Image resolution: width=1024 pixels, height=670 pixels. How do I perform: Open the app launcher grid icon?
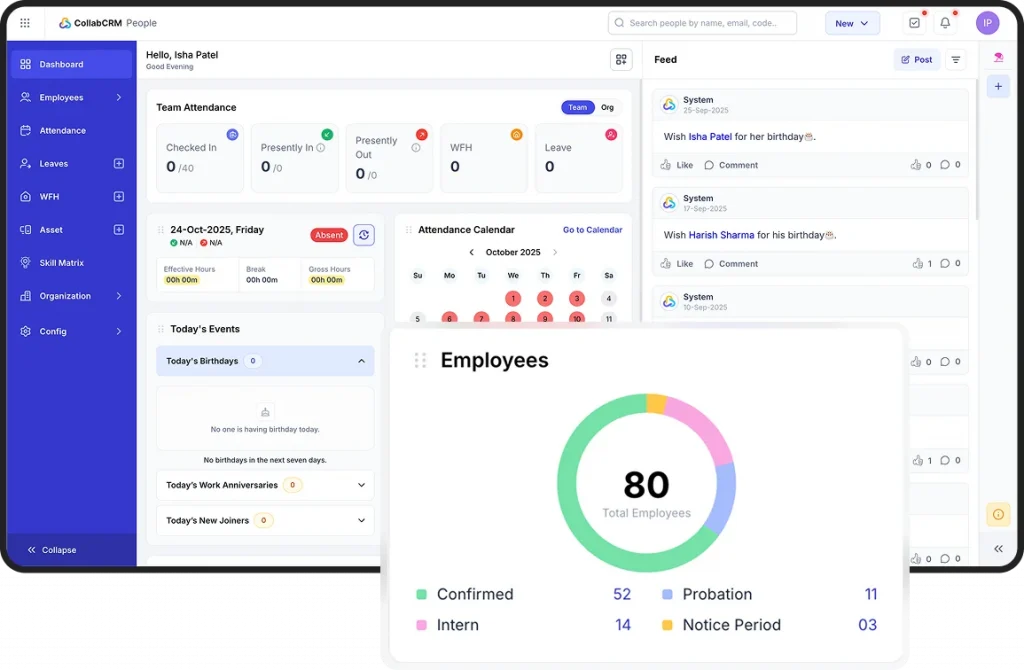[x=25, y=23]
